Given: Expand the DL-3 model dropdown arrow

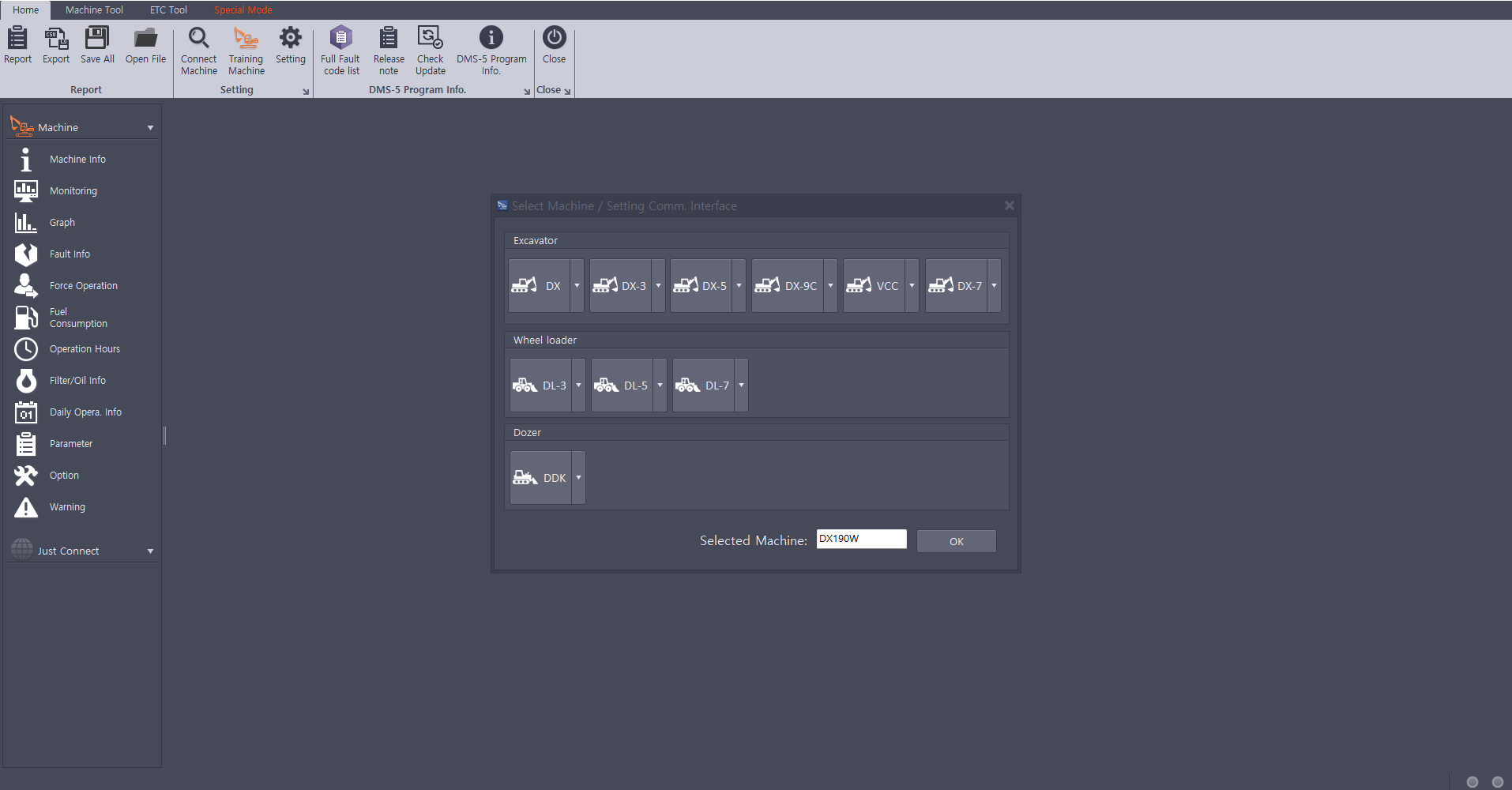Looking at the screenshot, I should tap(578, 386).
